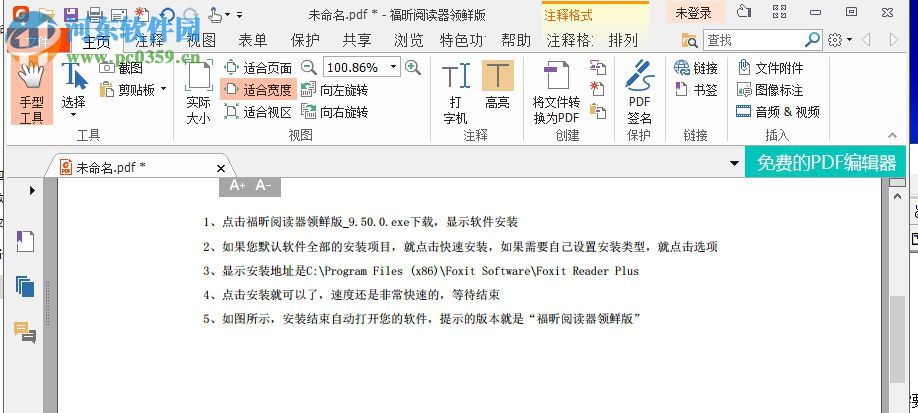Open the document tab list dropdown arrow
Viewport: 918px width, 413px height.
(734, 163)
